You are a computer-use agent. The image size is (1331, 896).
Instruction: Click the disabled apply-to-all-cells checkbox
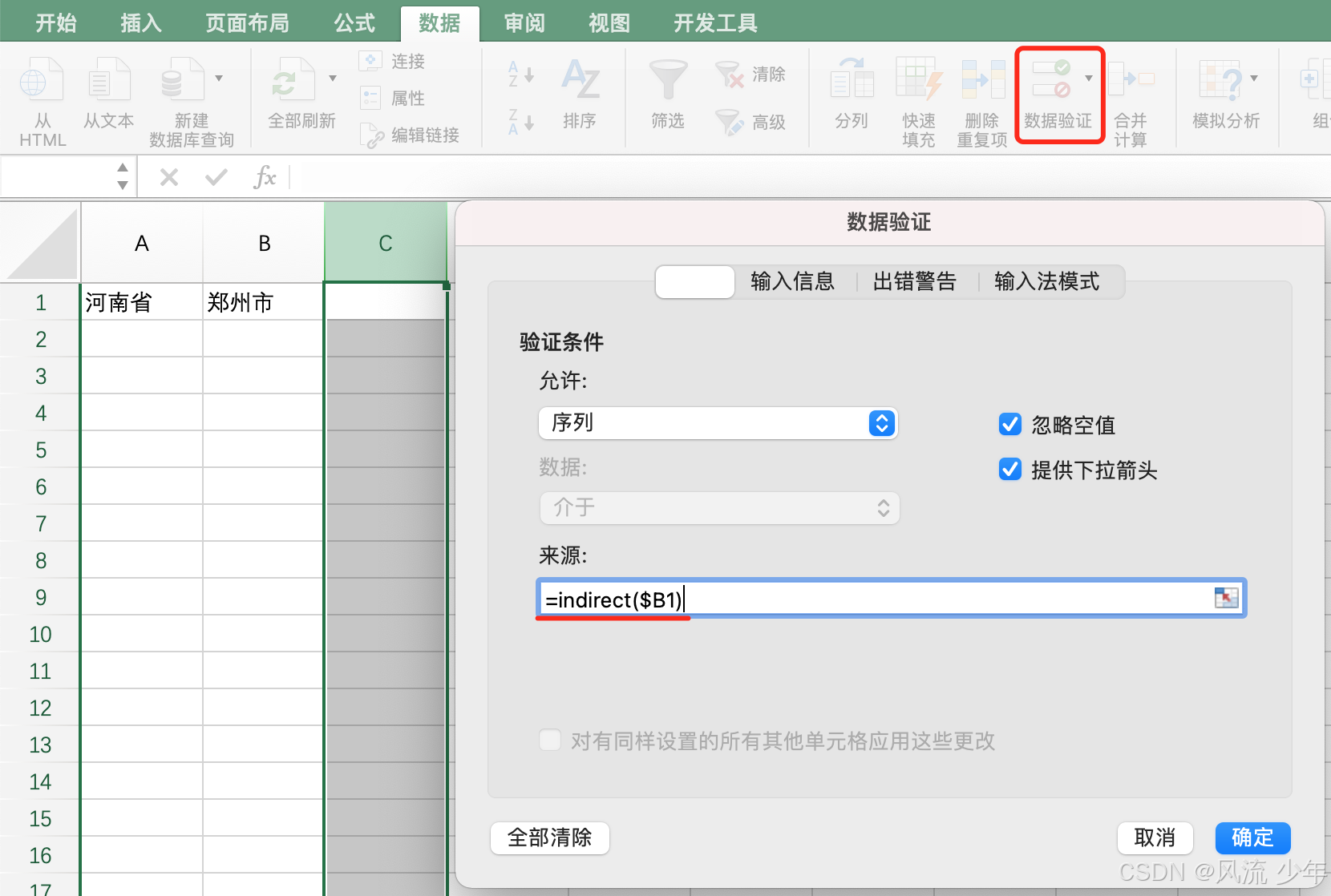pos(550,740)
